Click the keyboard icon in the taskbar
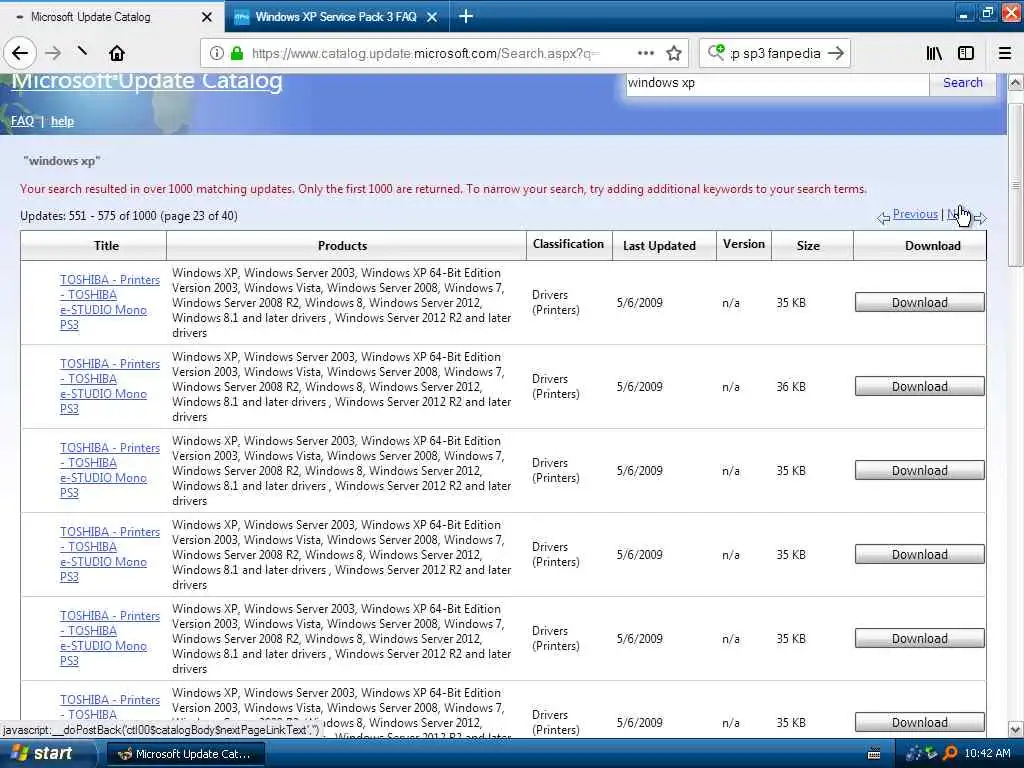The image size is (1024, 768). [874, 754]
